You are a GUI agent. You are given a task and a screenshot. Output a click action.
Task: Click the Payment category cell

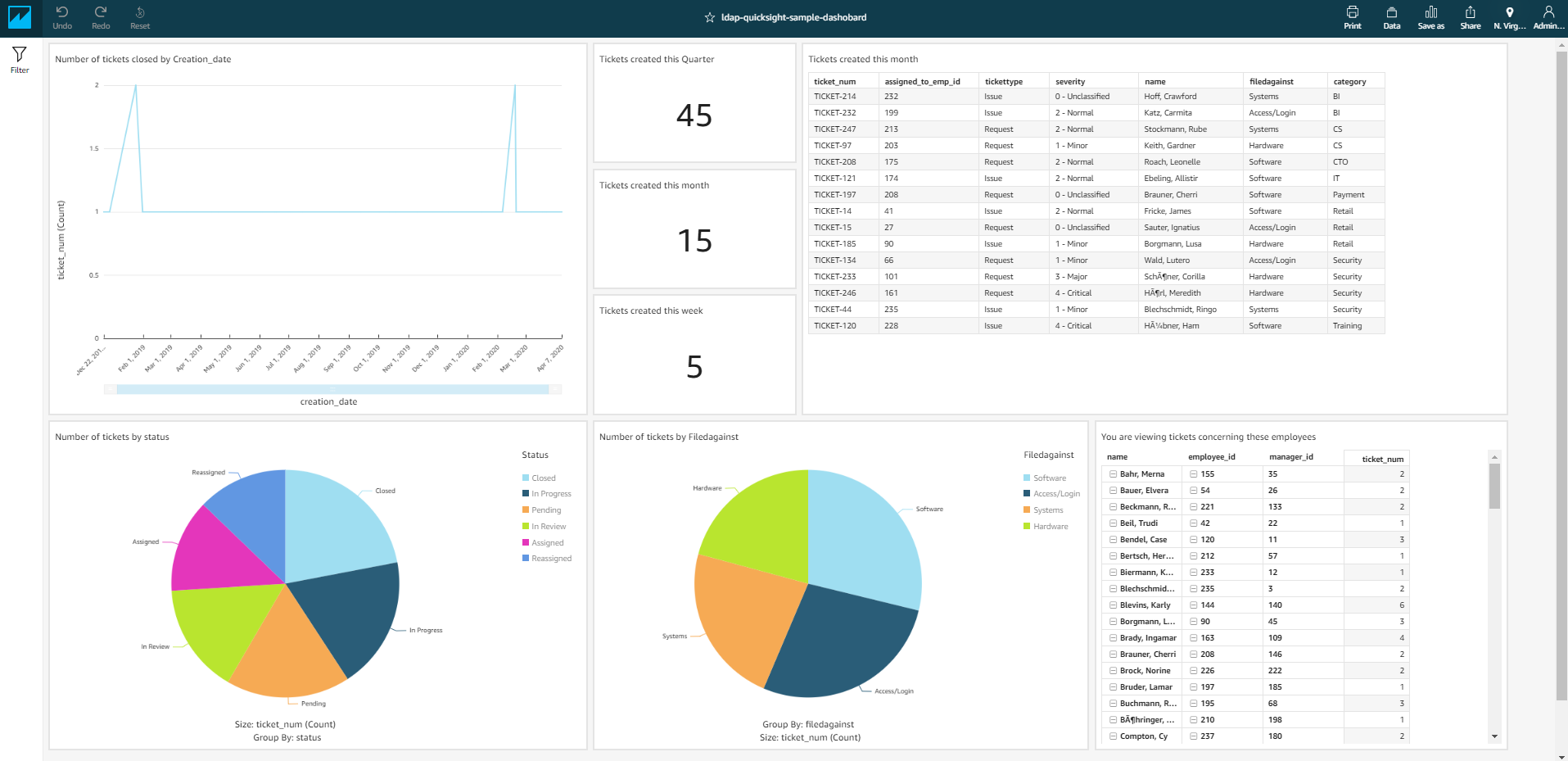click(1356, 195)
